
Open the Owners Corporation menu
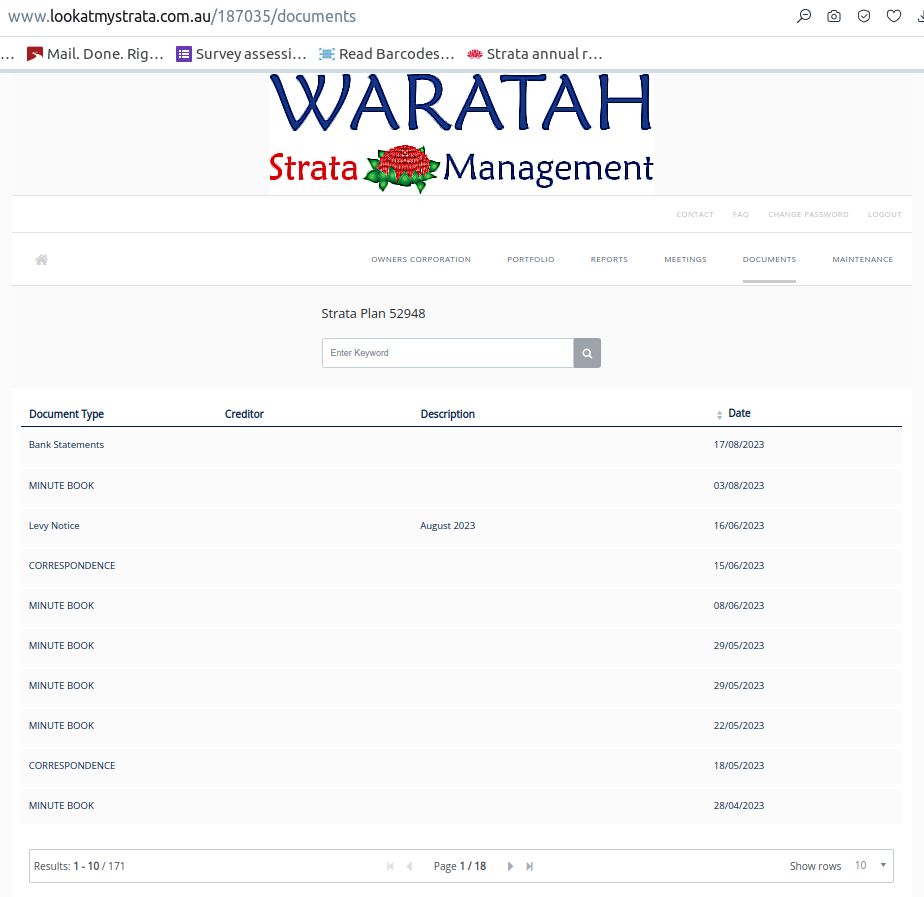pyautogui.click(x=421, y=259)
